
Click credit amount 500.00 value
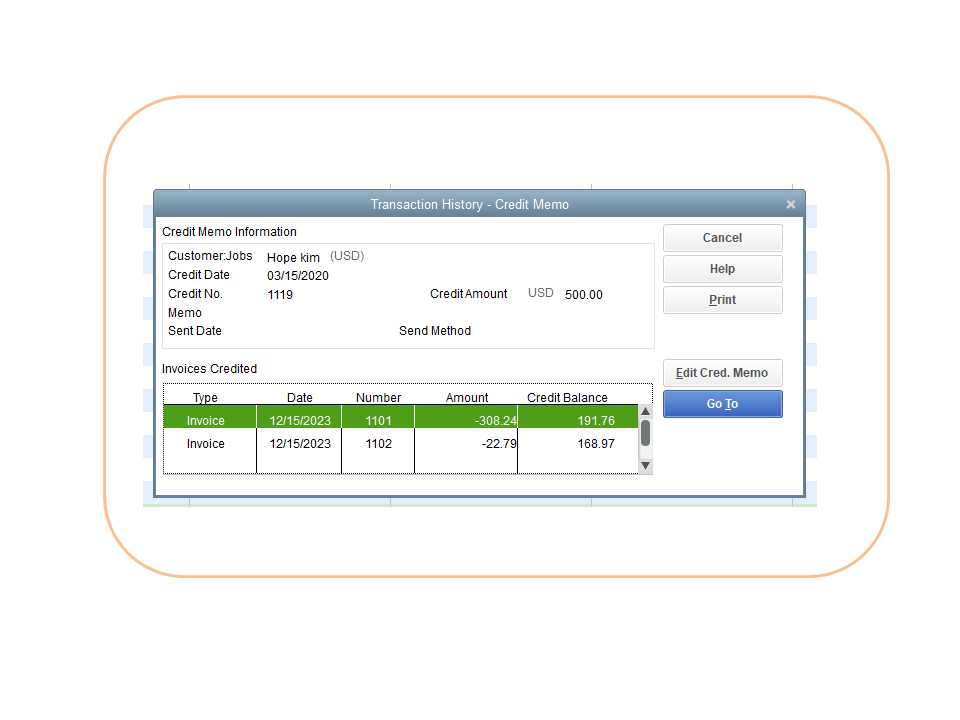583,295
